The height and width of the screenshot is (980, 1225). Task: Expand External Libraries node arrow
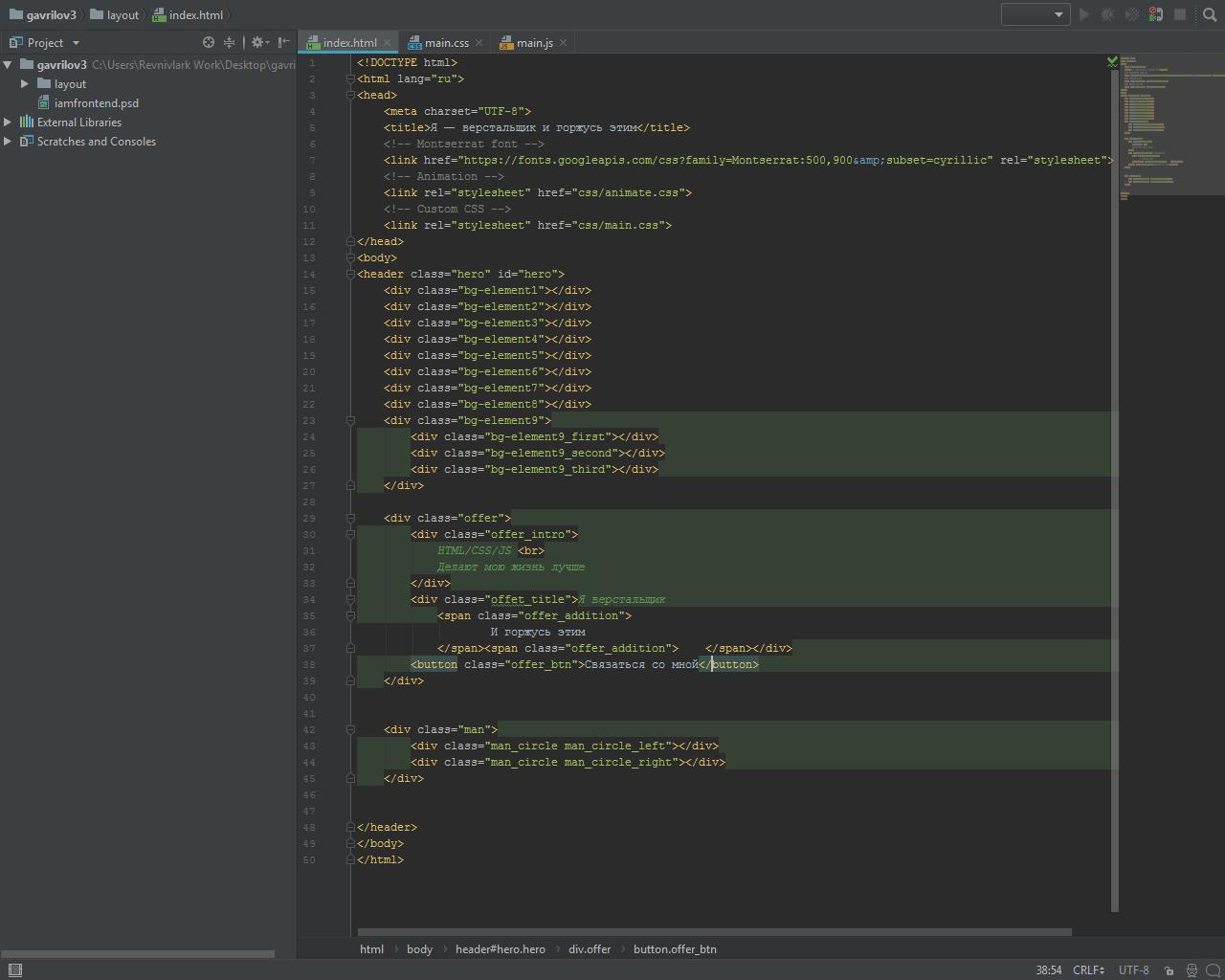[8, 122]
